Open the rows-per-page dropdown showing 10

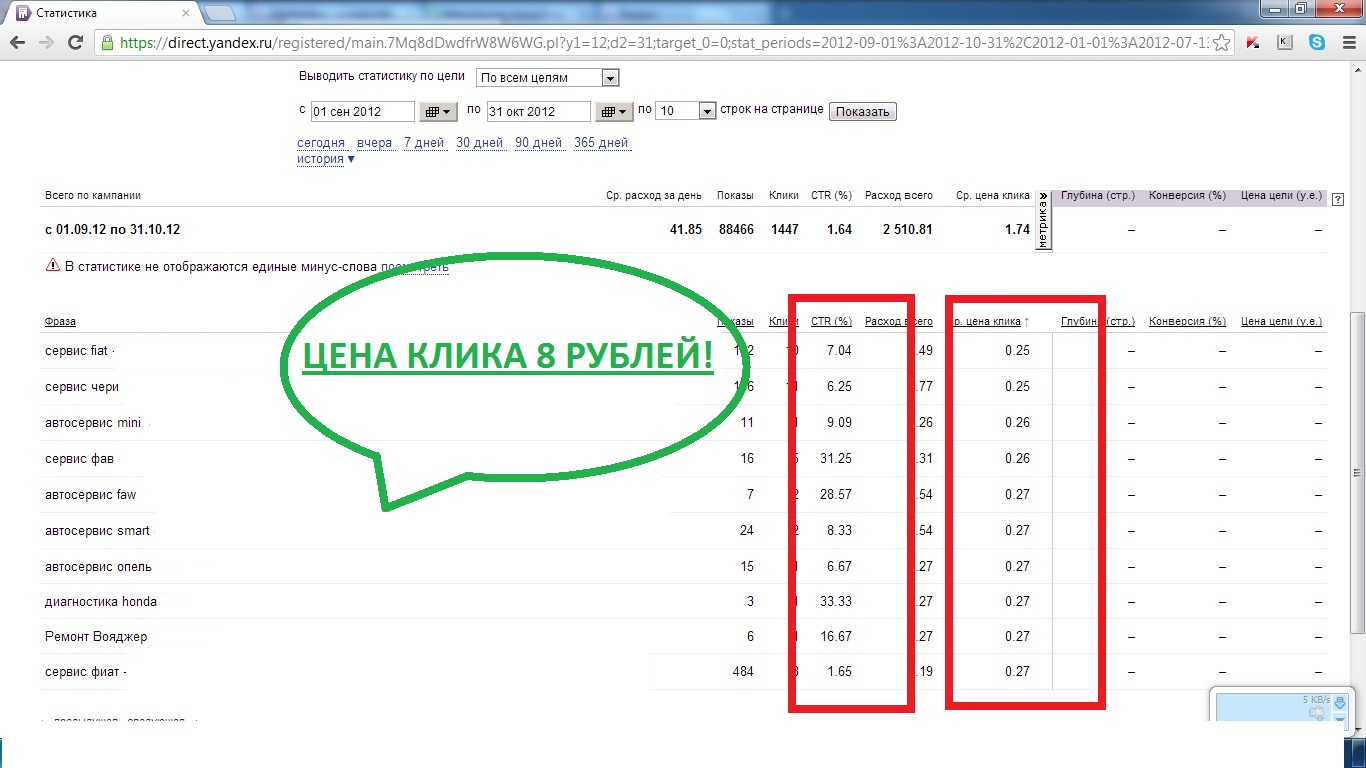click(687, 111)
